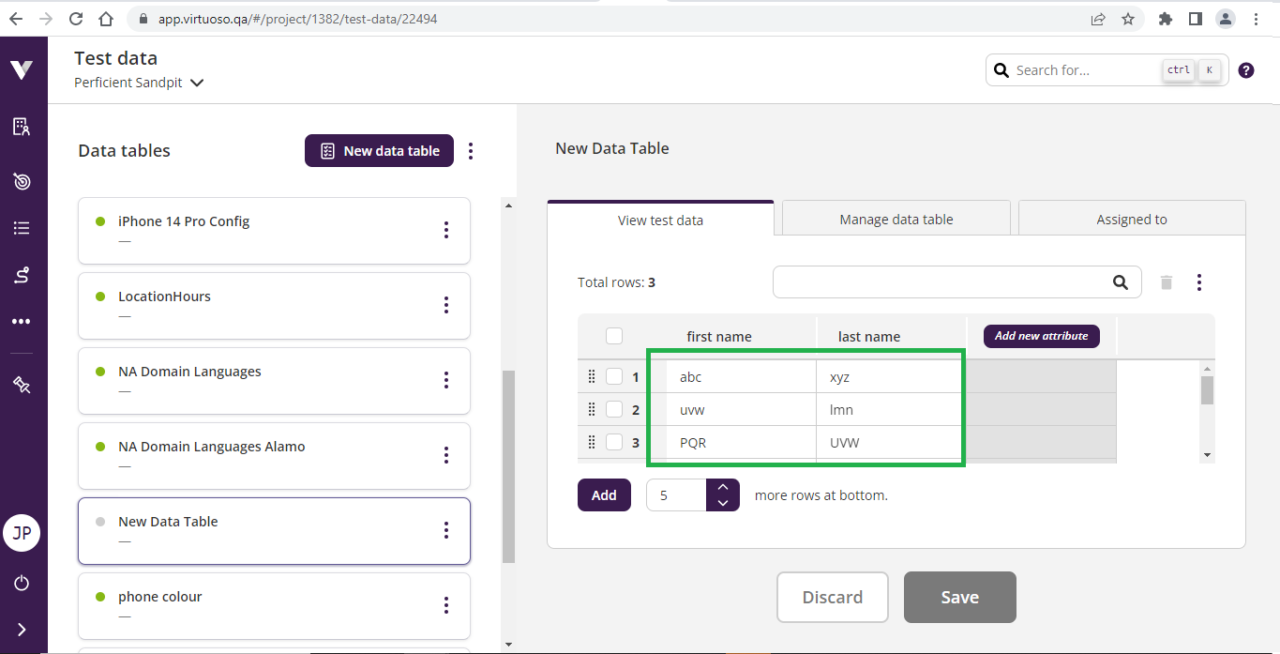Save the New Data Table
1280x654 pixels.
[959, 597]
